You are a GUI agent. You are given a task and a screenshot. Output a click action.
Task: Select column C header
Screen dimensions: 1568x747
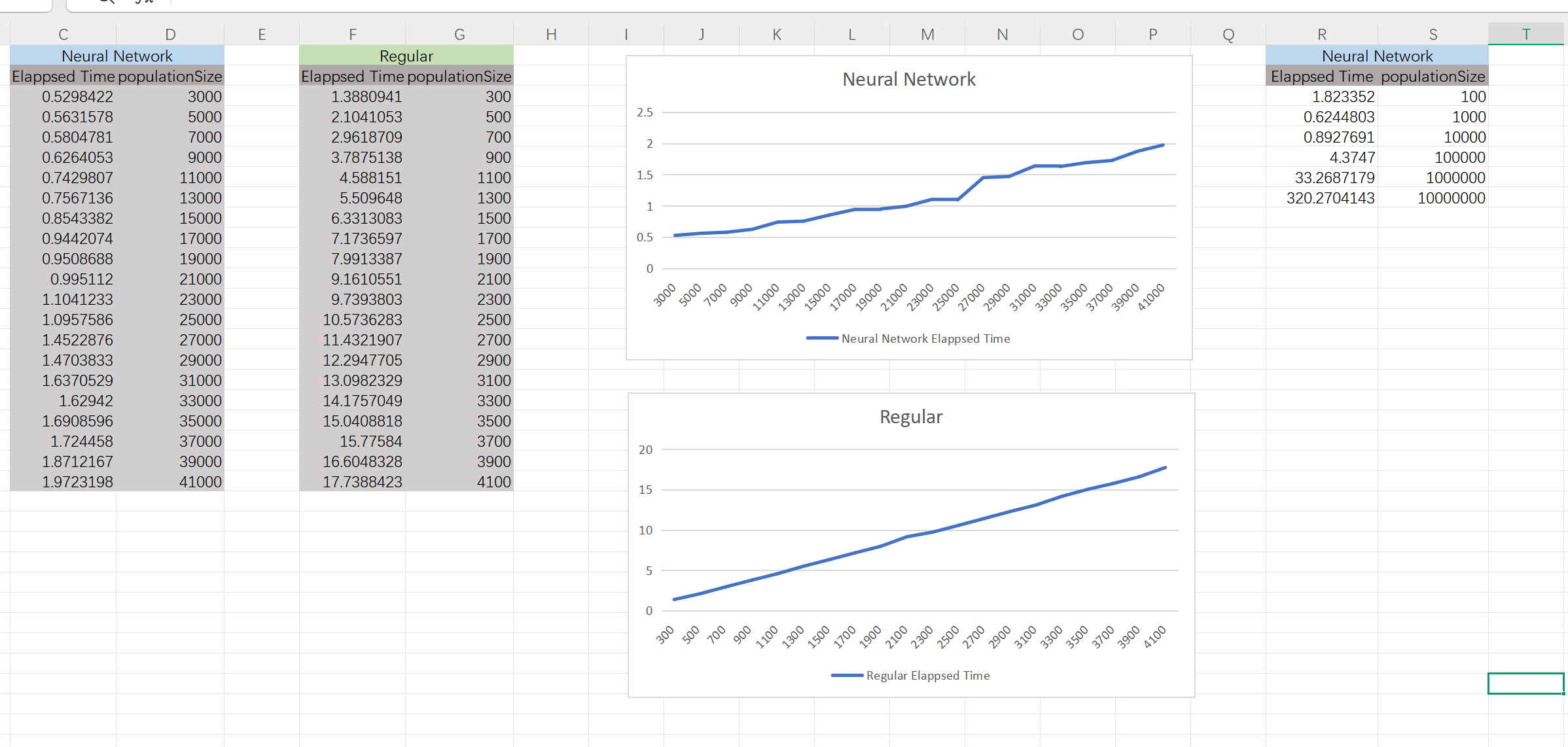coord(63,35)
